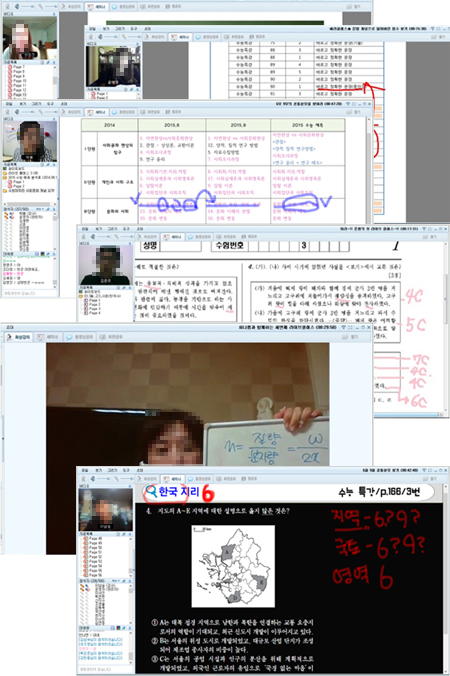450x676 pixels.
Task: Click chat input field in Korean geography window
Action: coord(105,669)
